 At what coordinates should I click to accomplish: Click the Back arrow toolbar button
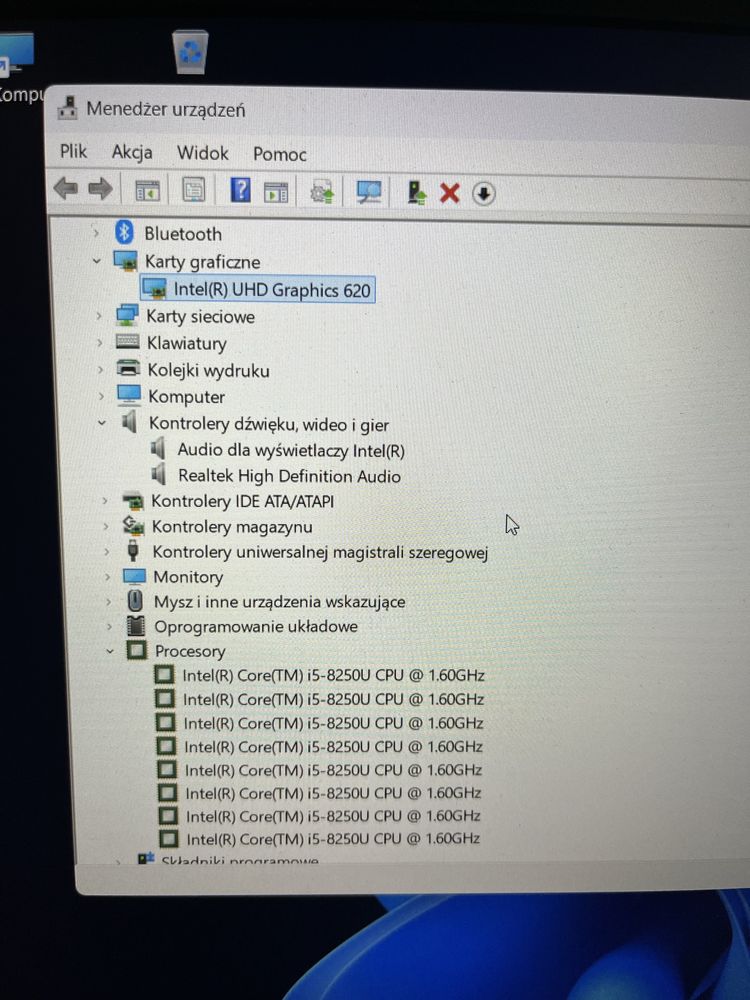(x=66, y=189)
